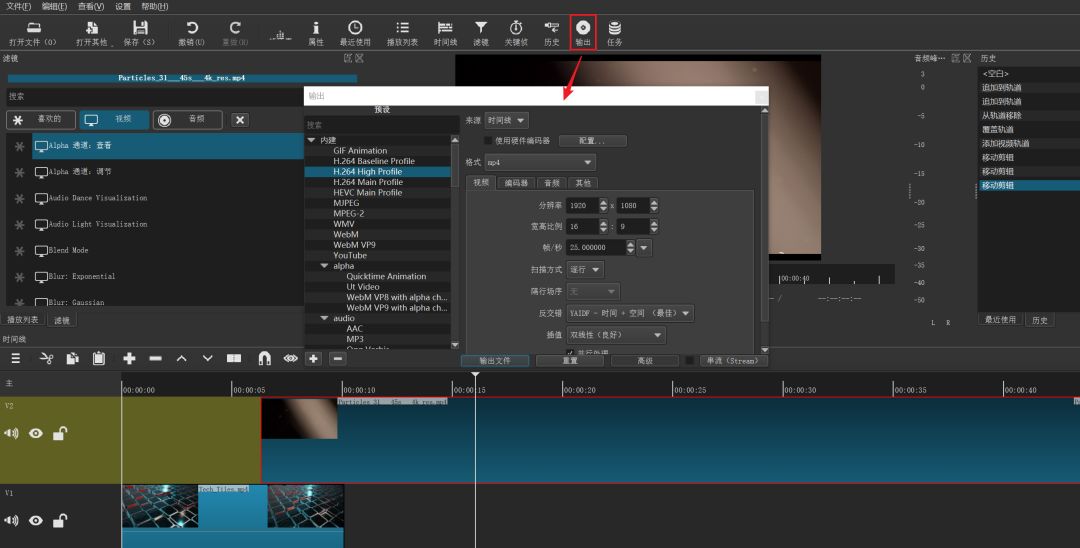This screenshot has width=1080, height=548.
Task: Click the 输出 export toolbar icon
Action: 583,29
